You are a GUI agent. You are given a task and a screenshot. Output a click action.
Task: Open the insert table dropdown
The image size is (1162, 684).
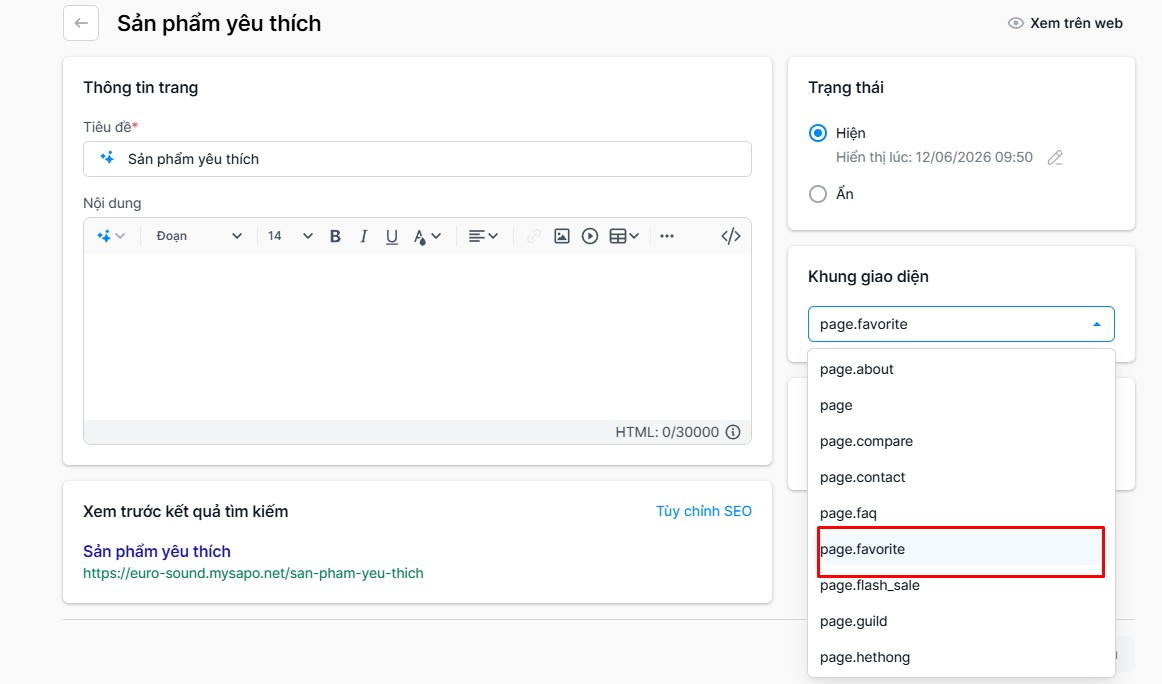pos(624,236)
